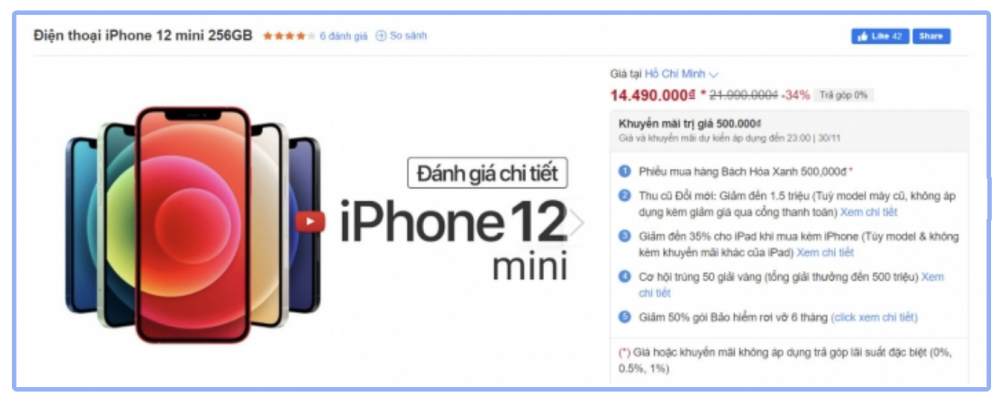
Task: Open Xem chi tiết for iPad discount
Action: [825, 253]
